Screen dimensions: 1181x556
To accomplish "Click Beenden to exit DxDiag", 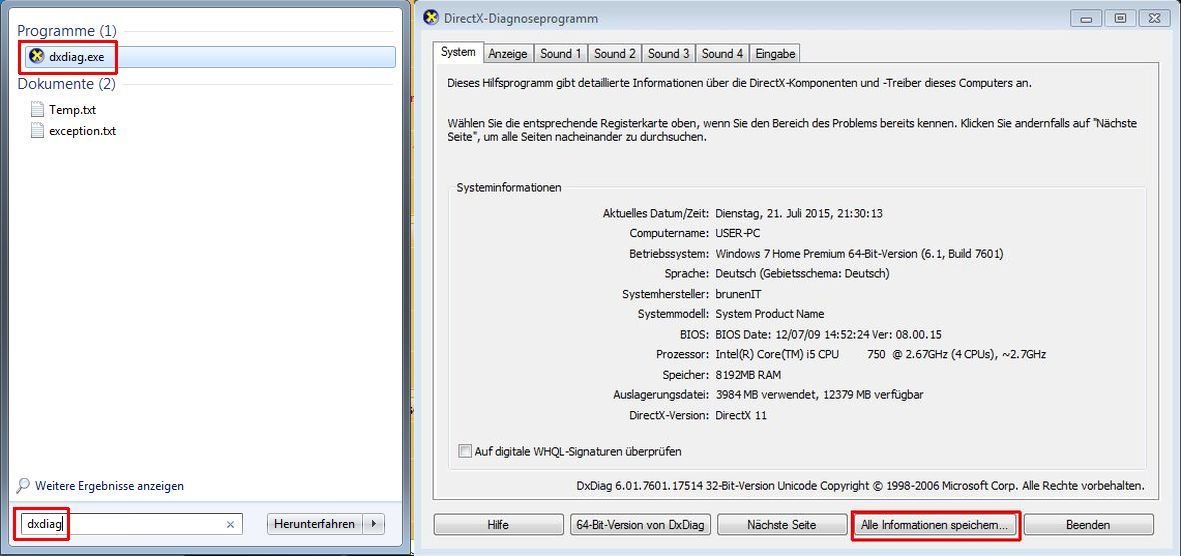I will 1088,524.
